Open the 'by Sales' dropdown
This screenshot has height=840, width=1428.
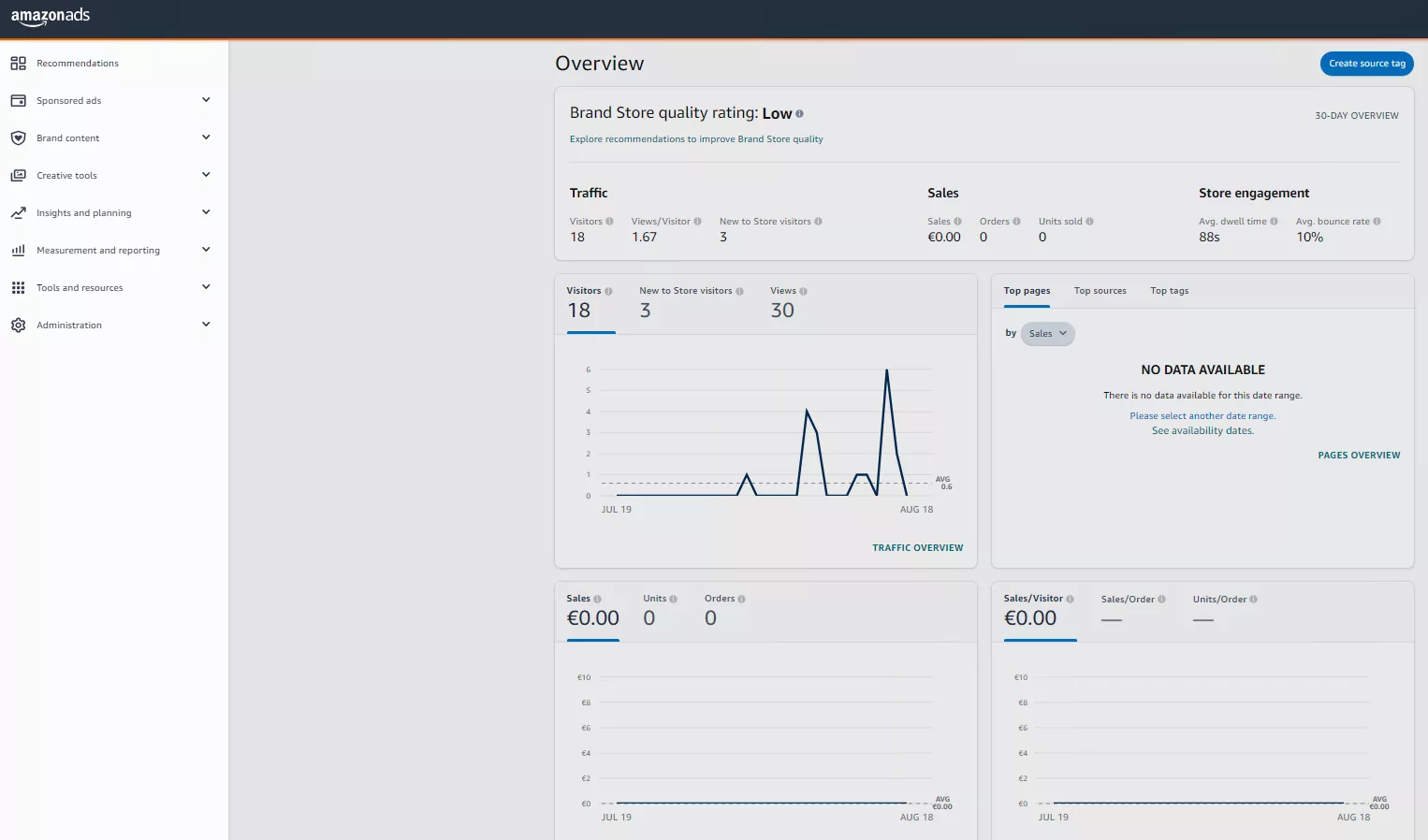[x=1047, y=334]
